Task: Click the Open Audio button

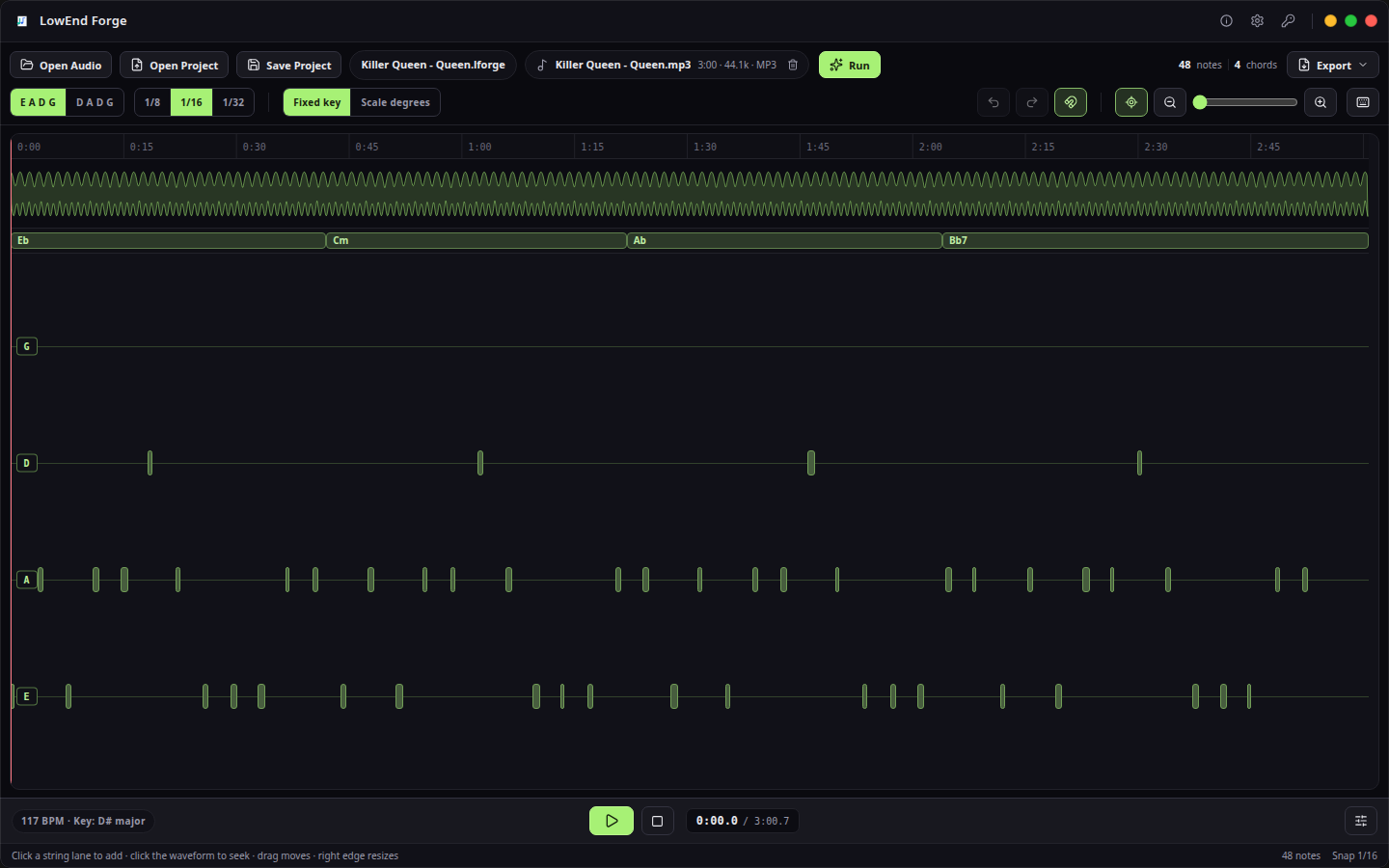Action: tap(61, 65)
